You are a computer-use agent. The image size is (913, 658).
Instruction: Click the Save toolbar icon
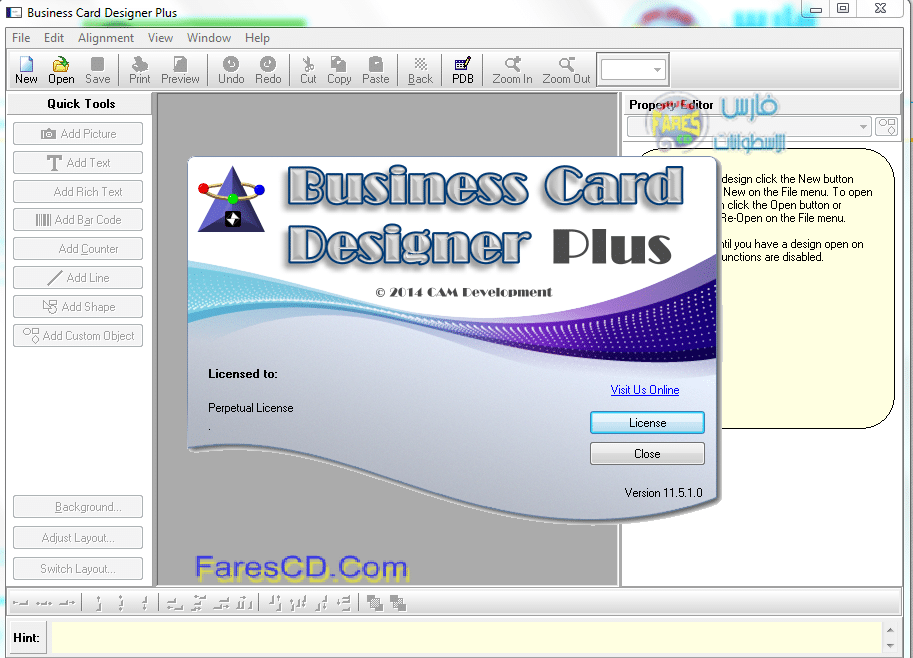[97, 70]
